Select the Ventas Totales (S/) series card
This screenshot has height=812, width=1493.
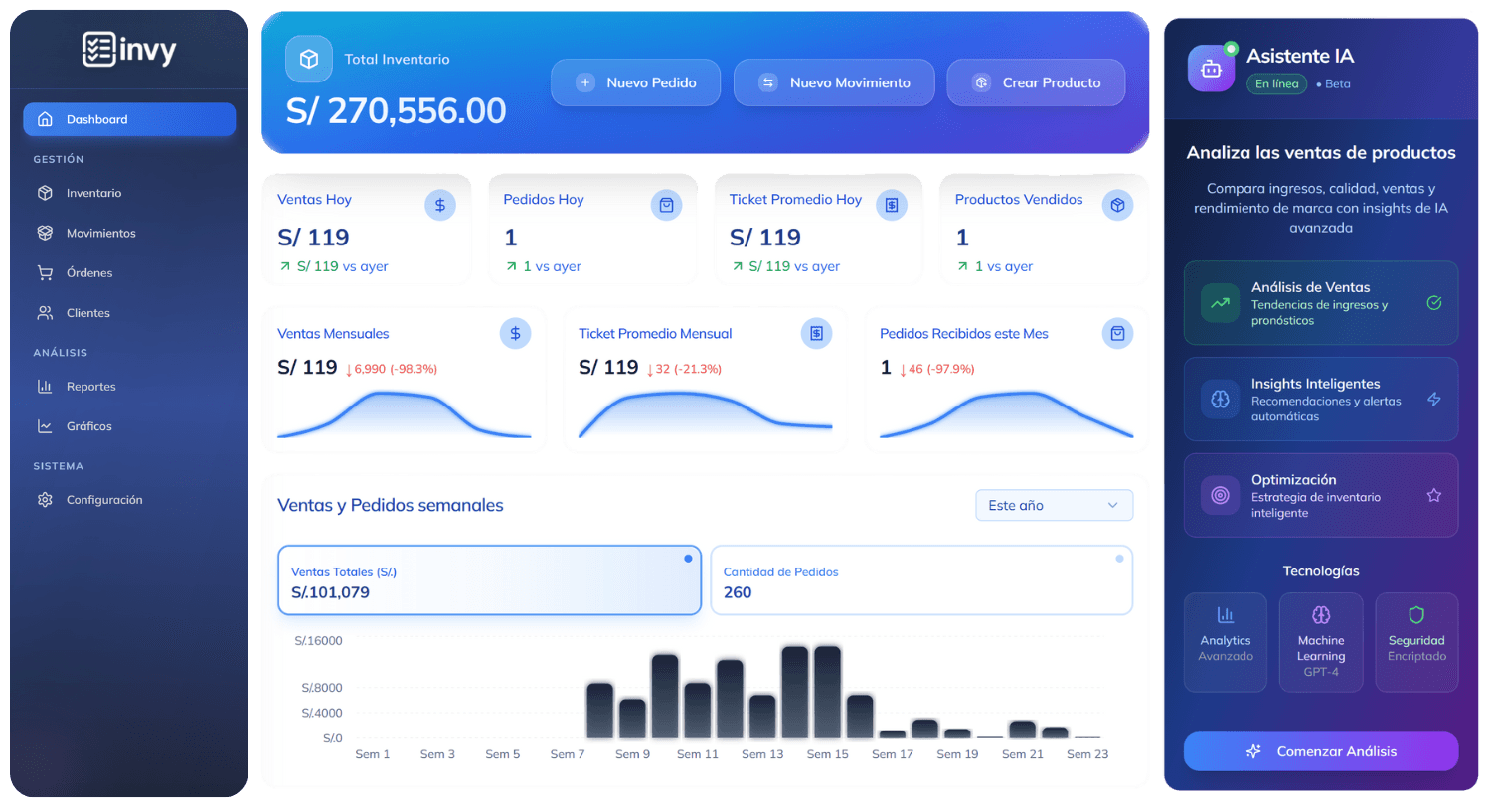click(x=489, y=580)
